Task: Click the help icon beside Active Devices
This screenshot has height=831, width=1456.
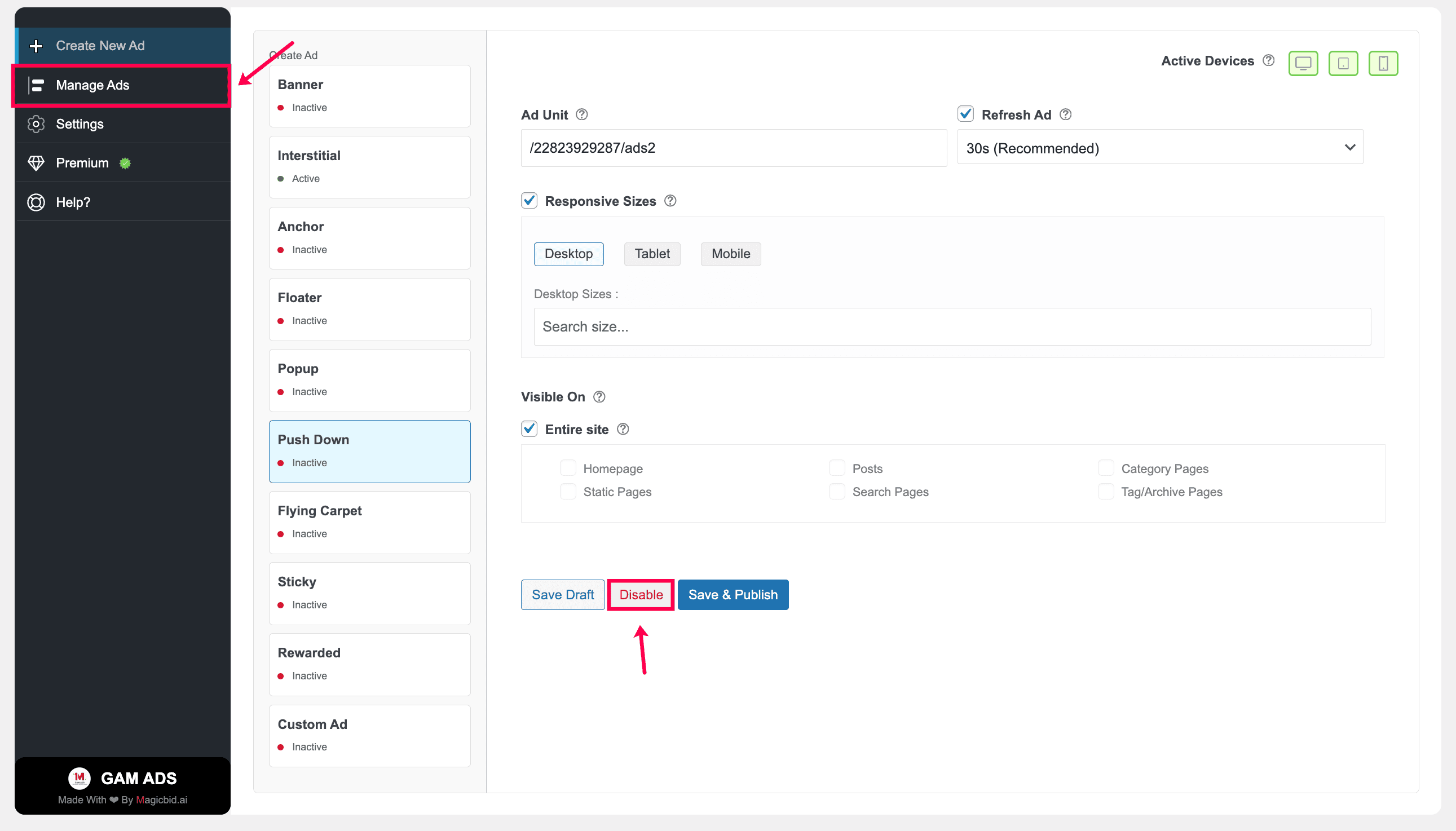Action: pos(1268,60)
